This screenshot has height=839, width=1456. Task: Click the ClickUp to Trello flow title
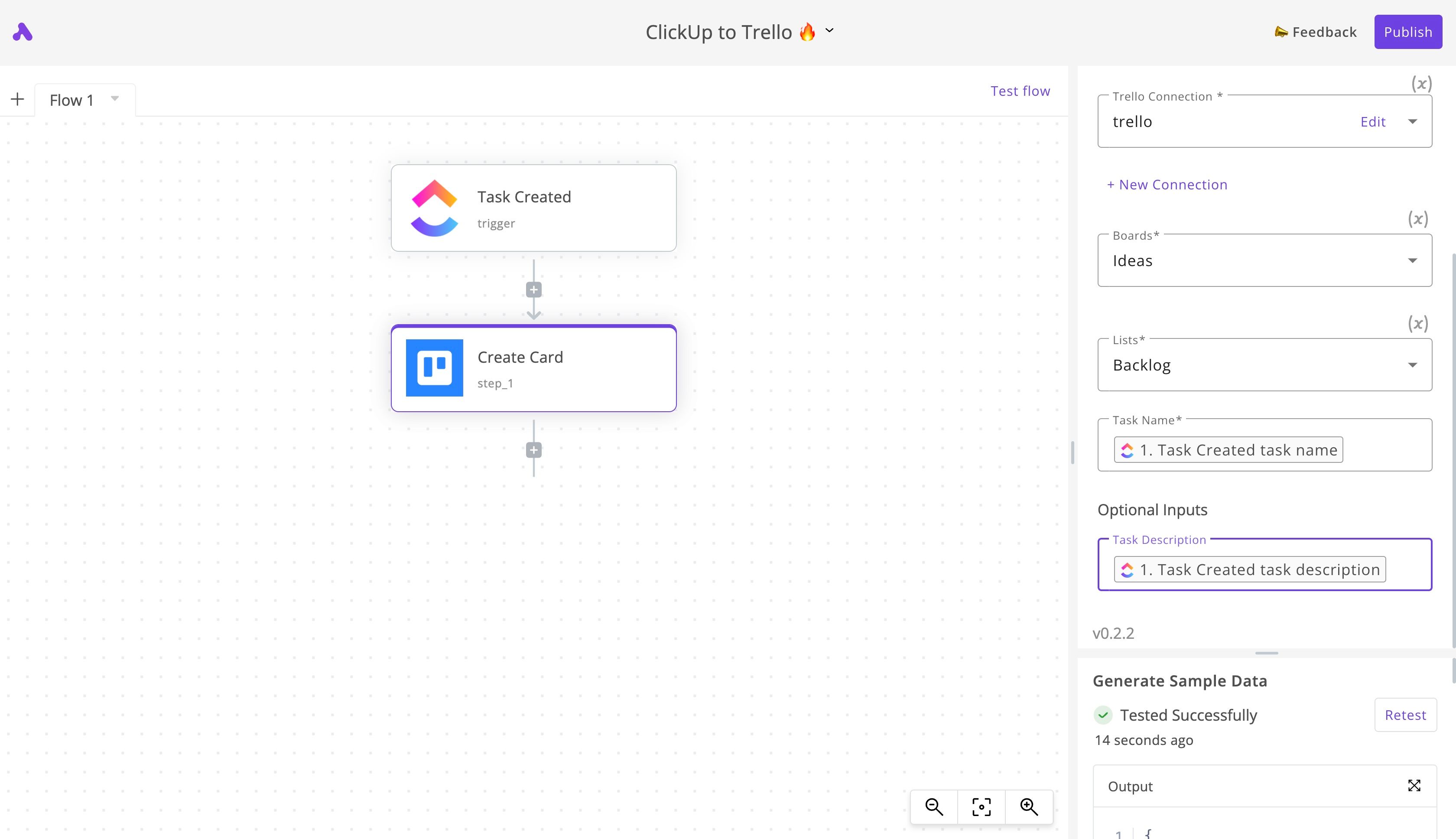pyautogui.click(x=718, y=32)
